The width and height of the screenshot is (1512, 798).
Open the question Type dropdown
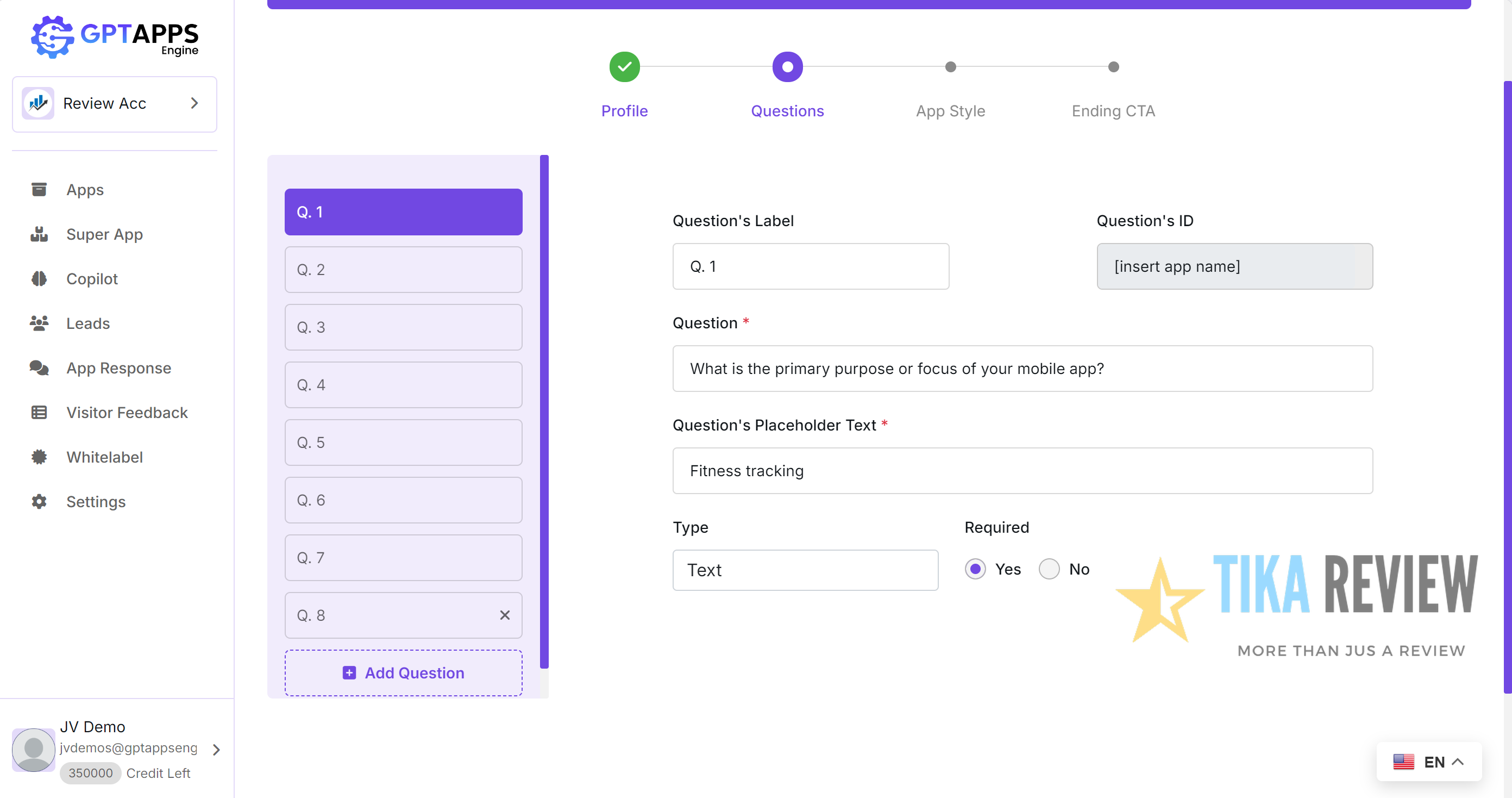click(805, 570)
